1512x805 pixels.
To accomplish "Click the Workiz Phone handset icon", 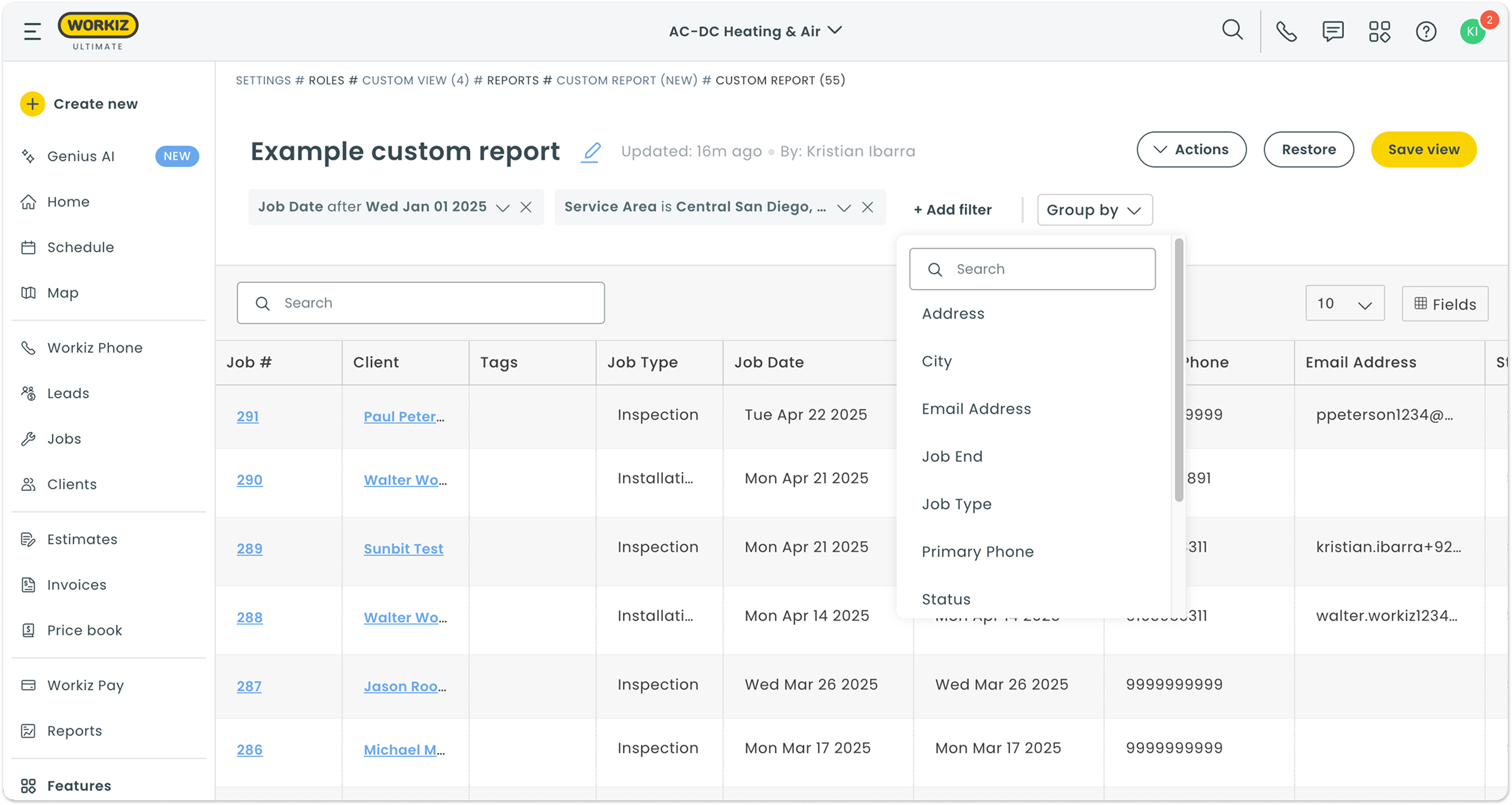I will [x=28, y=348].
